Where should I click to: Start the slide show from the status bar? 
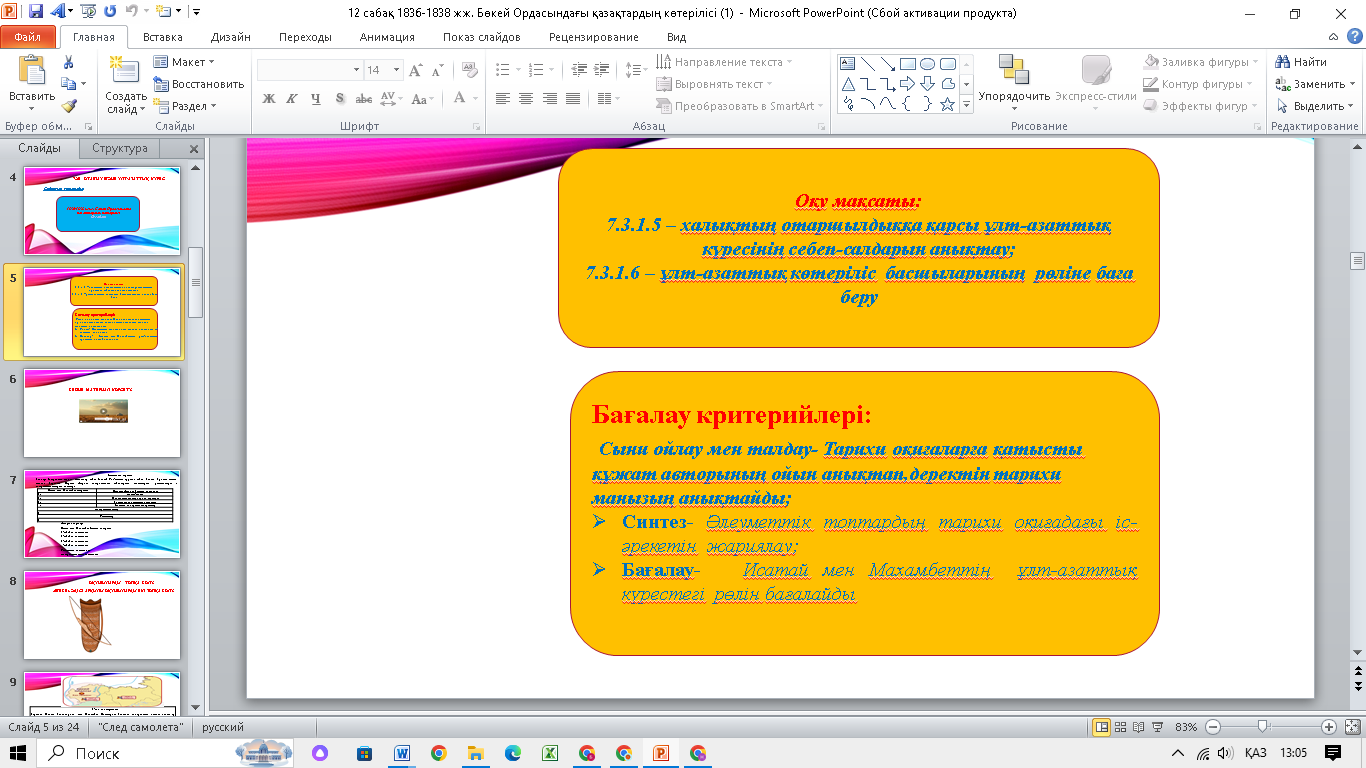coord(1158,727)
